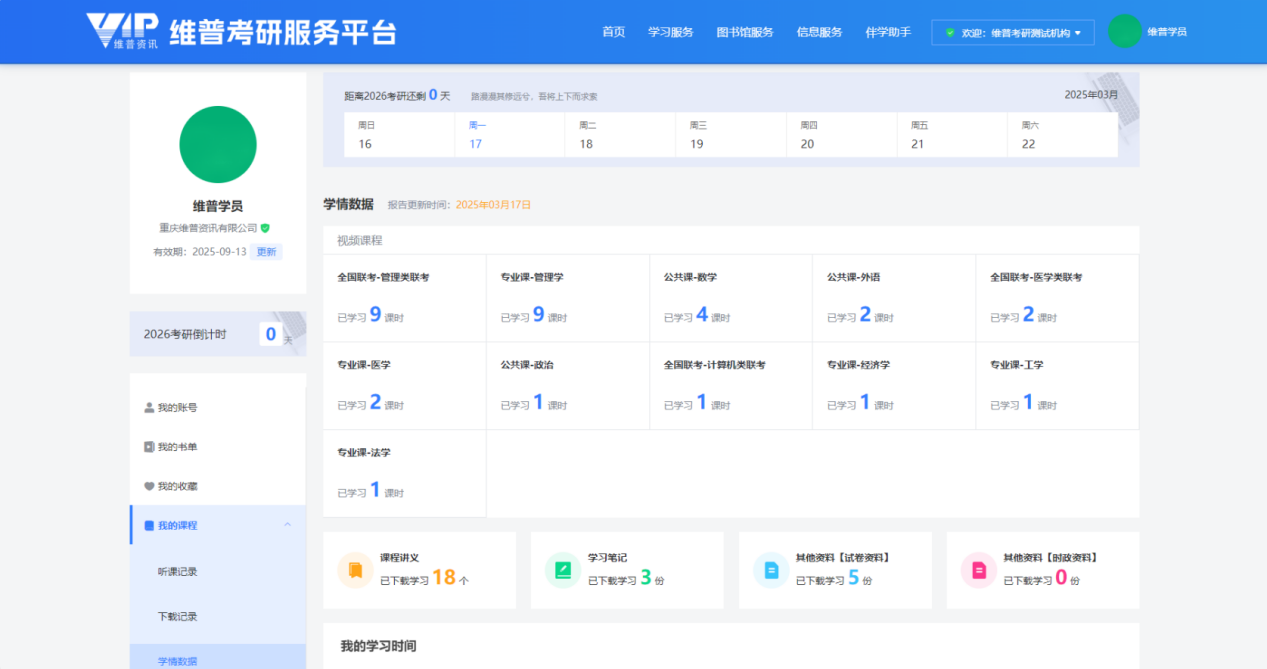Collapse the 我的课程 sidebar section

(x=288, y=525)
